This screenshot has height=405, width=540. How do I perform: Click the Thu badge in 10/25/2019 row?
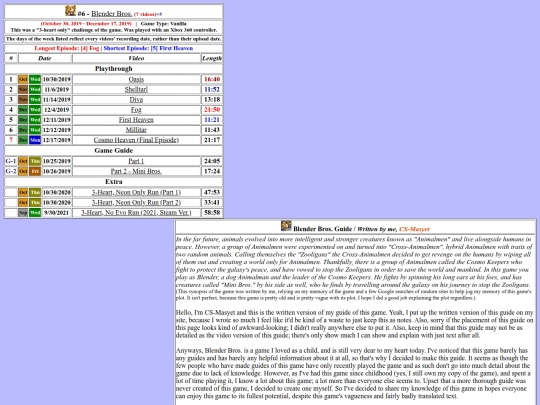[x=35, y=161]
